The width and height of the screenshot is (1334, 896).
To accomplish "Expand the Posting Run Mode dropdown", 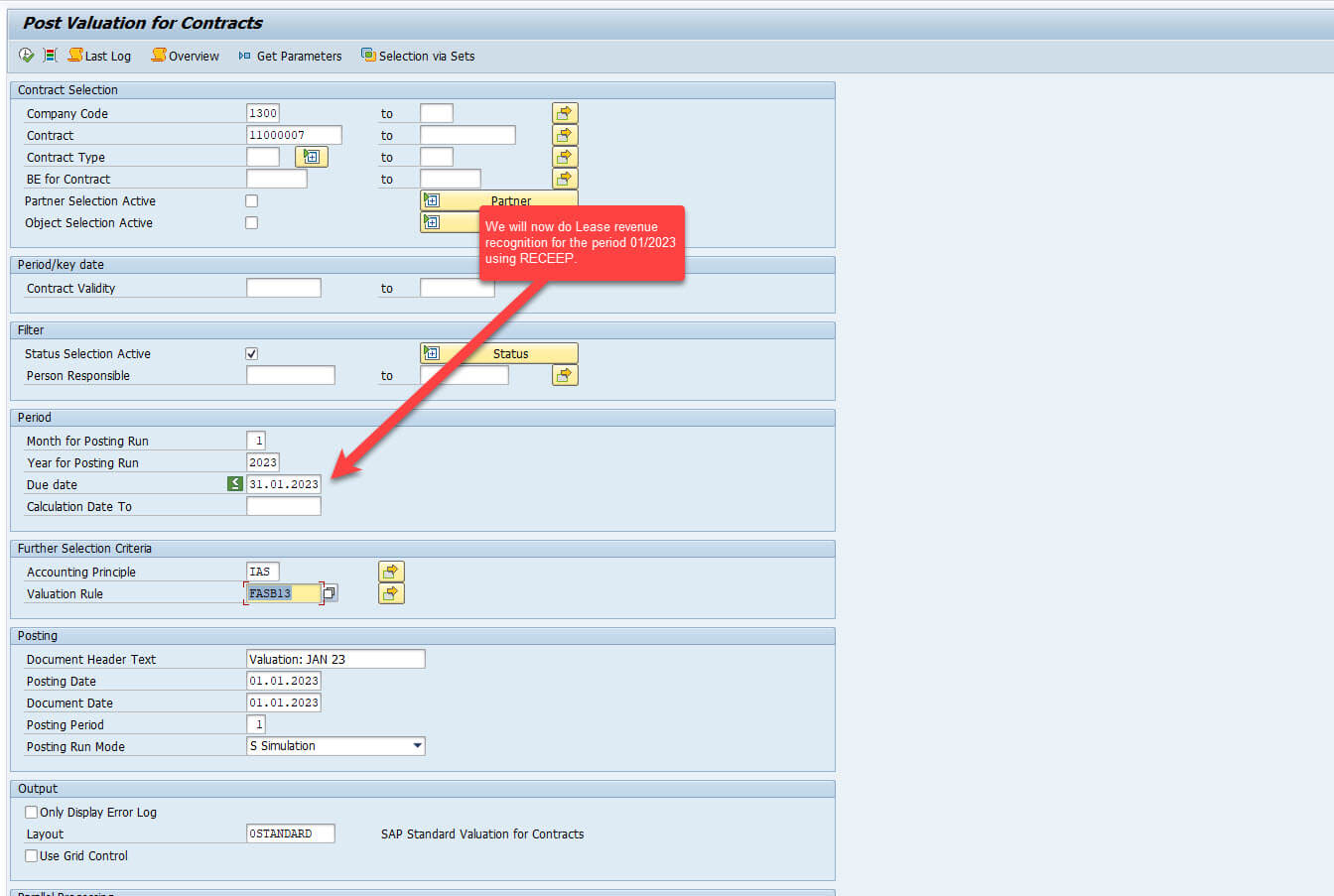I will (417, 746).
